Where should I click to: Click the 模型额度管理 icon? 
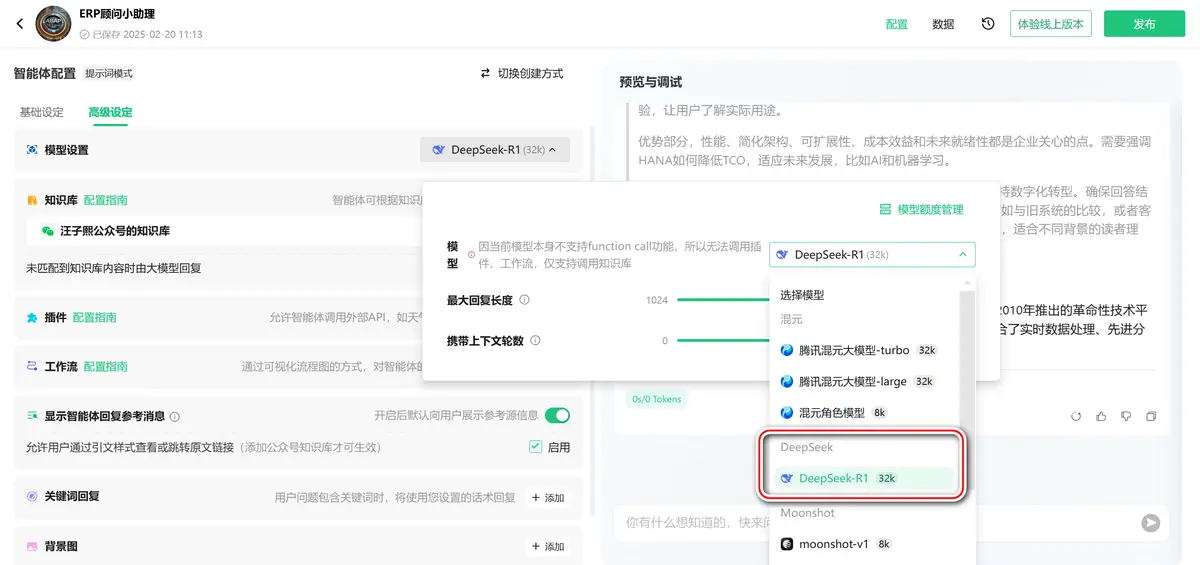point(885,210)
